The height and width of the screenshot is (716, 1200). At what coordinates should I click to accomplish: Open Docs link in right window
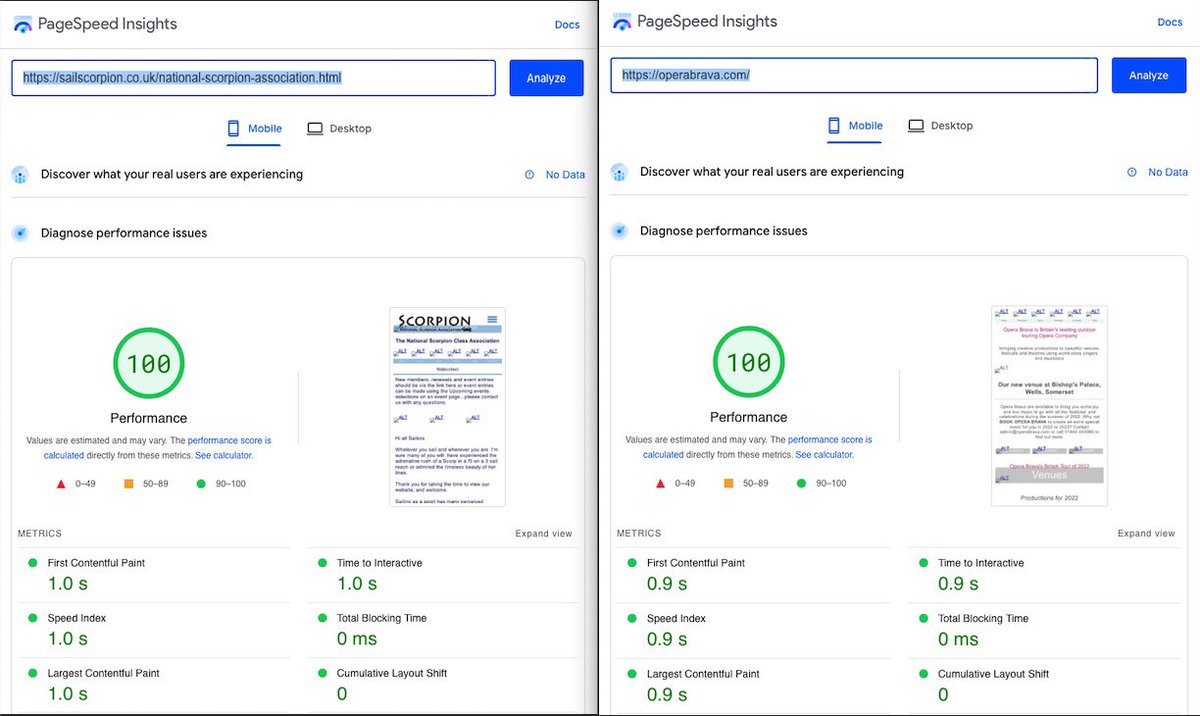pyautogui.click(x=1170, y=22)
